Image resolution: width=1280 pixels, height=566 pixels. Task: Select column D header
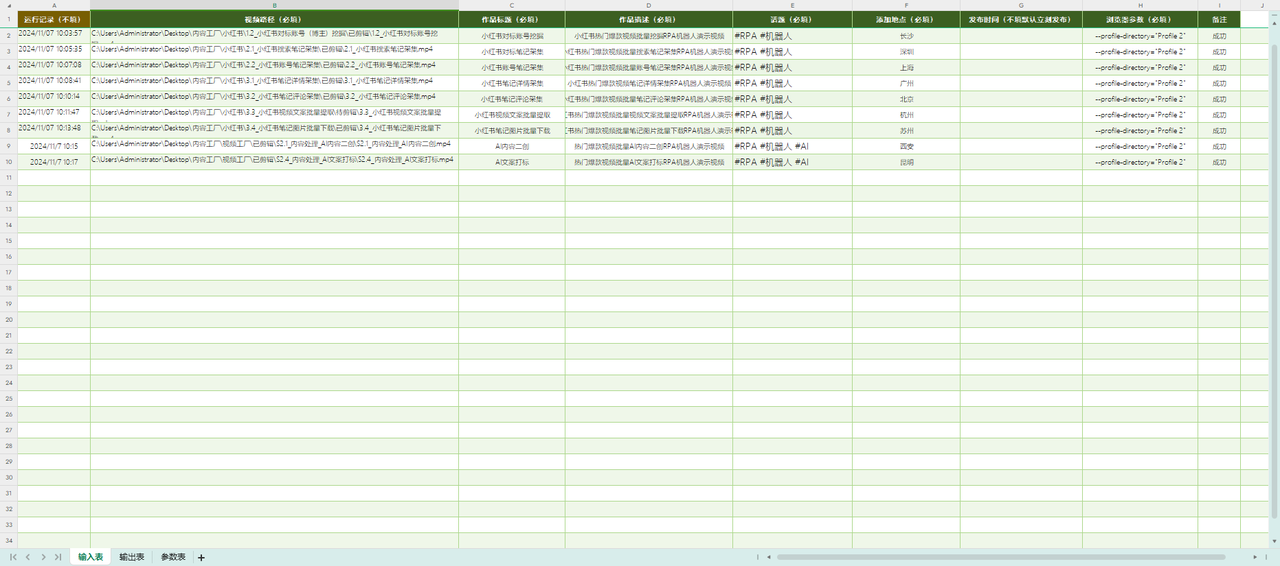649,5
